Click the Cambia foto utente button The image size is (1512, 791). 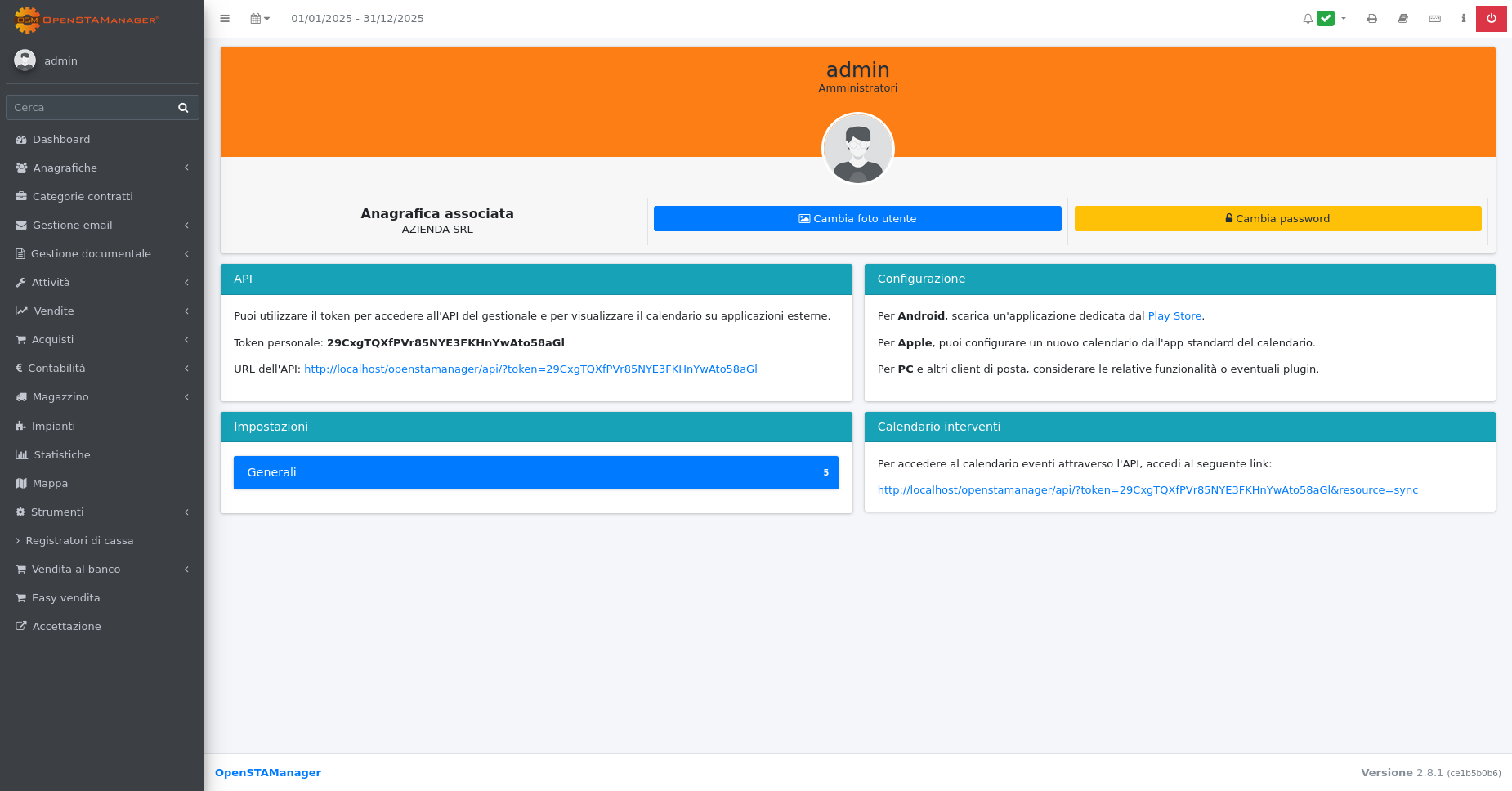pyautogui.click(x=857, y=218)
